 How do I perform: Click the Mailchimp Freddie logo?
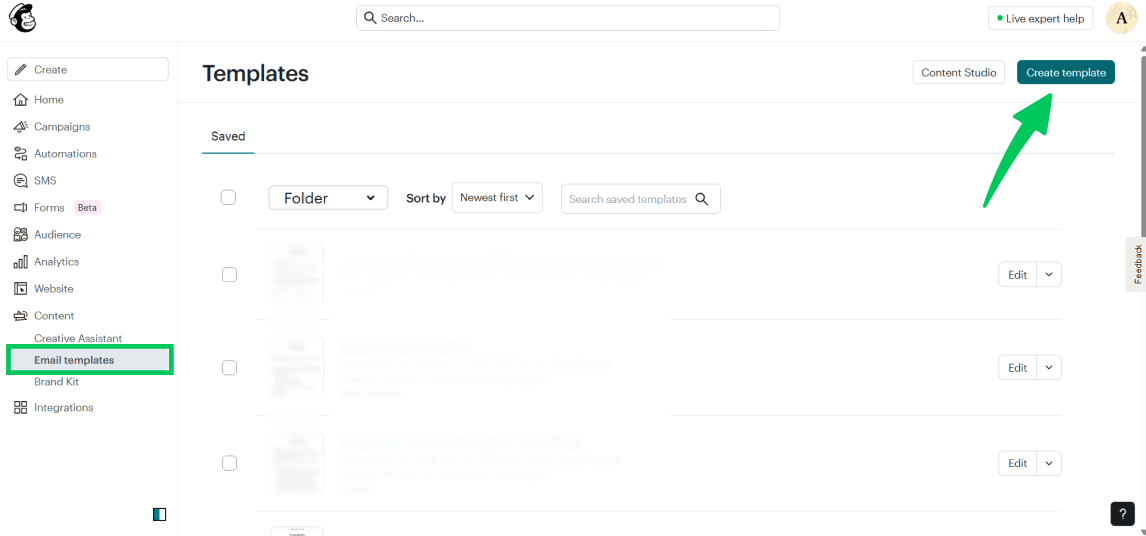click(23, 19)
